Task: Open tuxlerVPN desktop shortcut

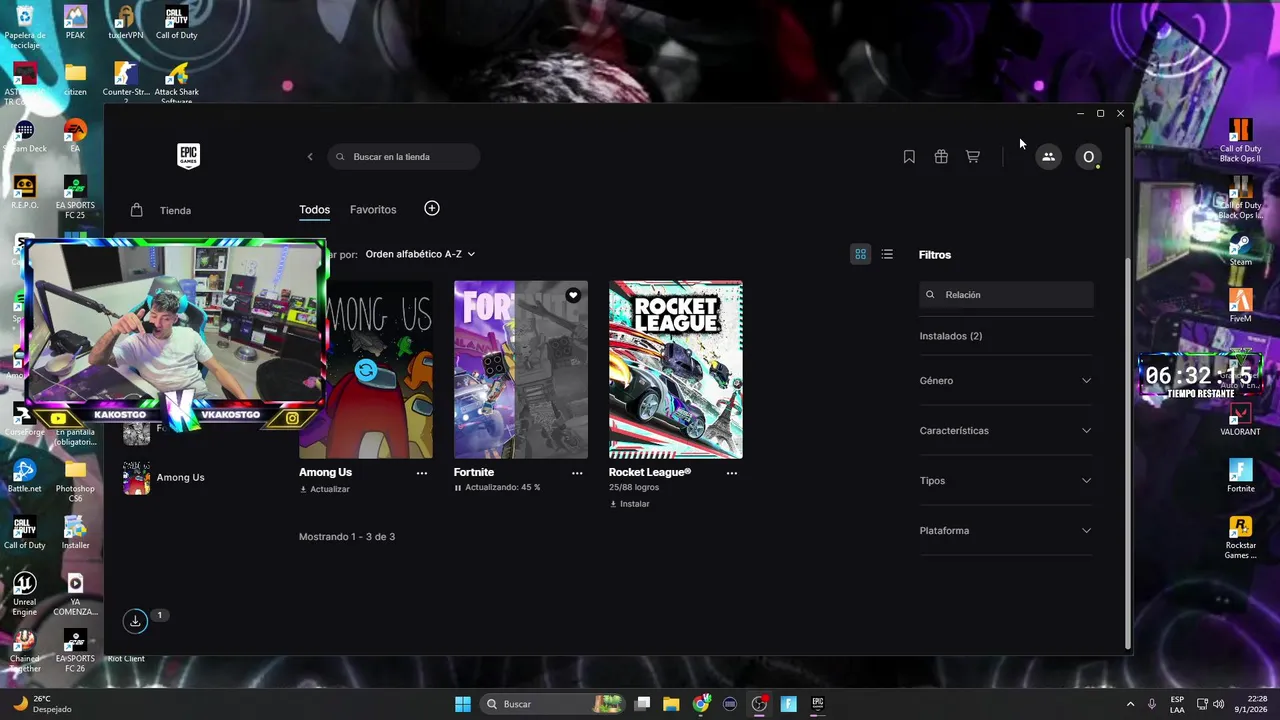Action: pos(125,22)
